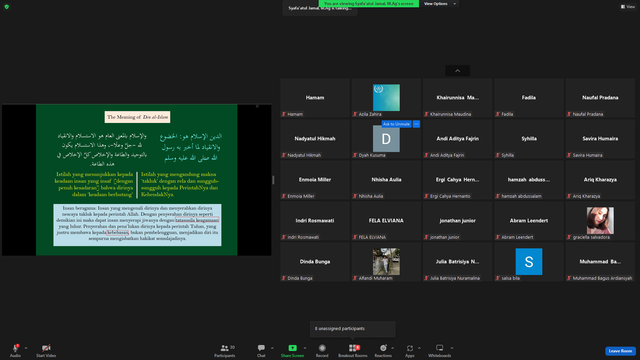Viewport: 640px width, 360px height.
Task: Expand Reactions options arrow
Action: coord(393,348)
